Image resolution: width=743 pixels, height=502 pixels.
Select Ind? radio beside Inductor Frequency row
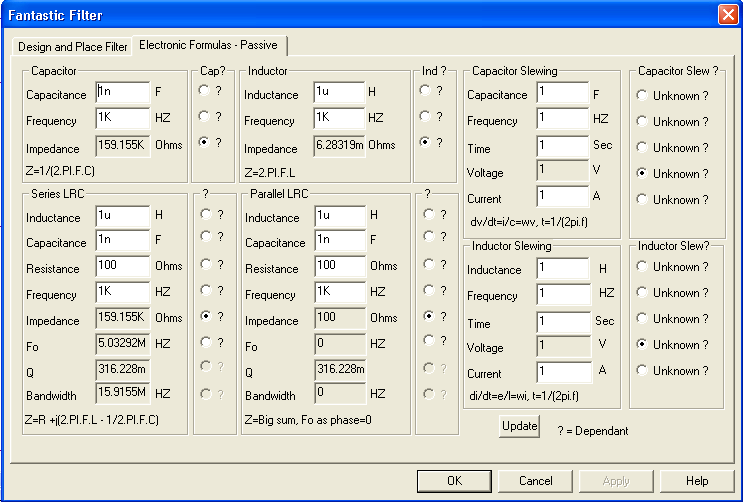pos(427,116)
